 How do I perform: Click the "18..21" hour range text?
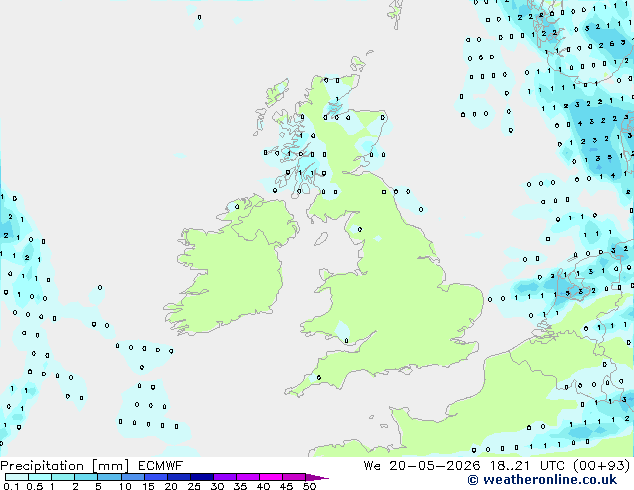coord(511,466)
